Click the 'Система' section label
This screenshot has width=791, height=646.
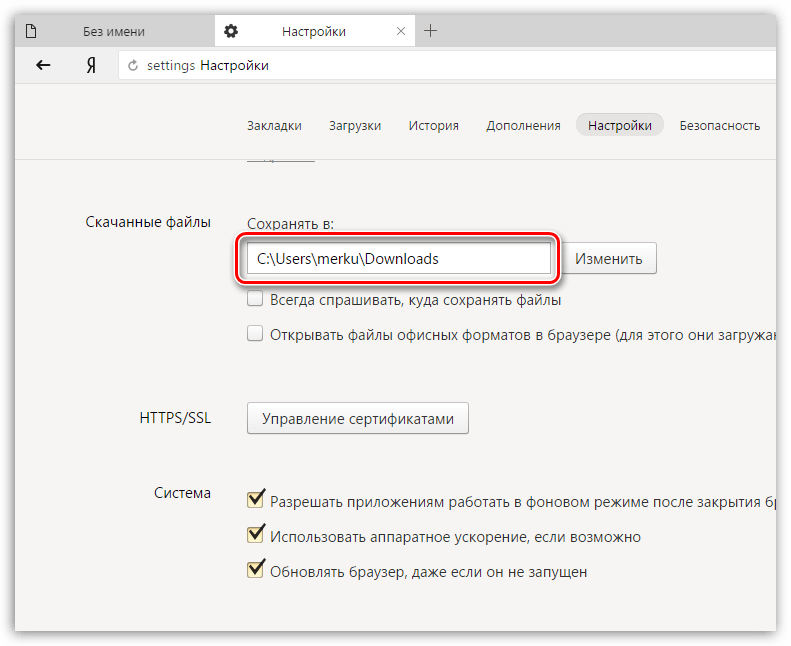182,493
